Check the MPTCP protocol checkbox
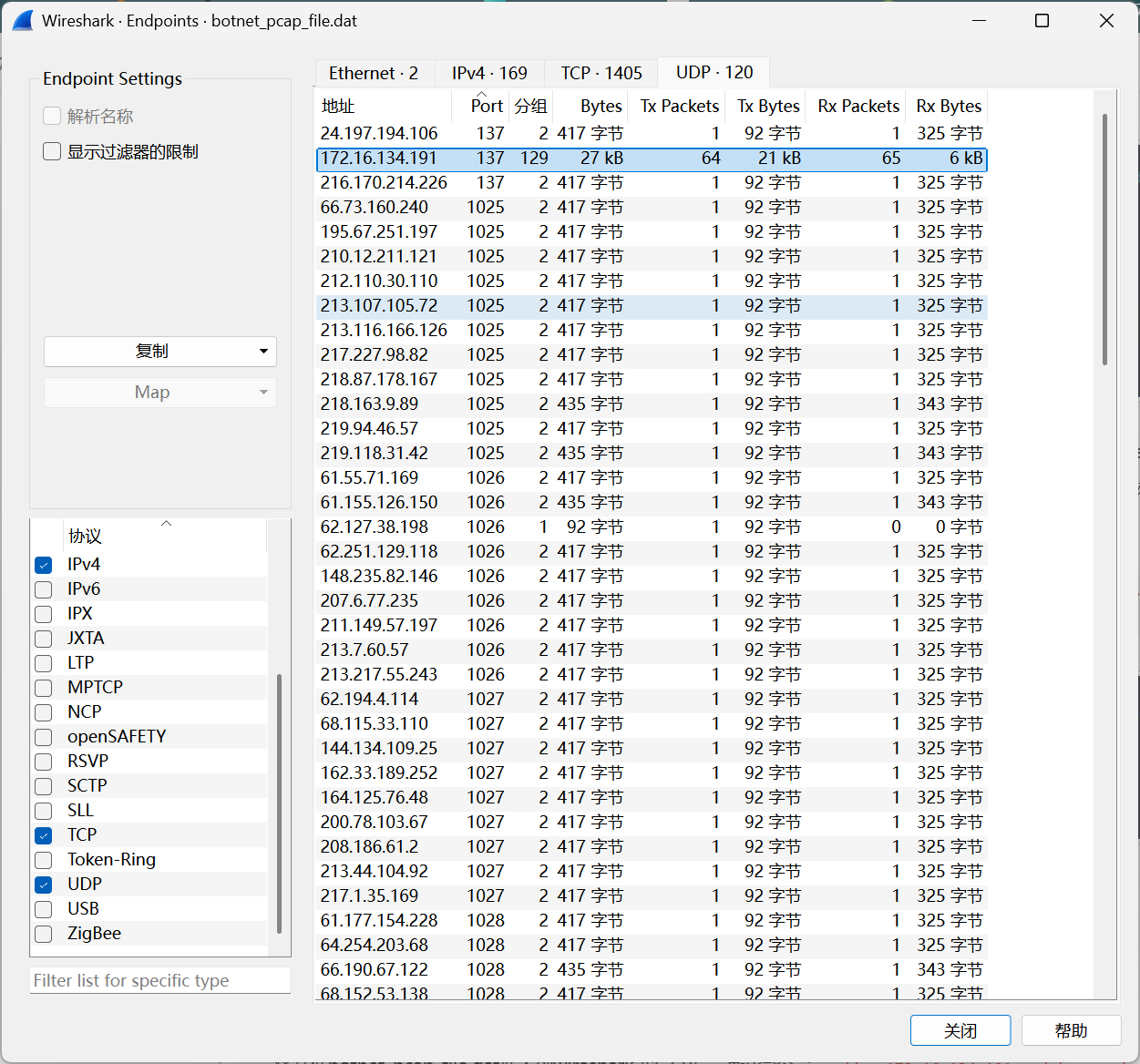Screen dimensions: 1140x1064 [44, 688]
